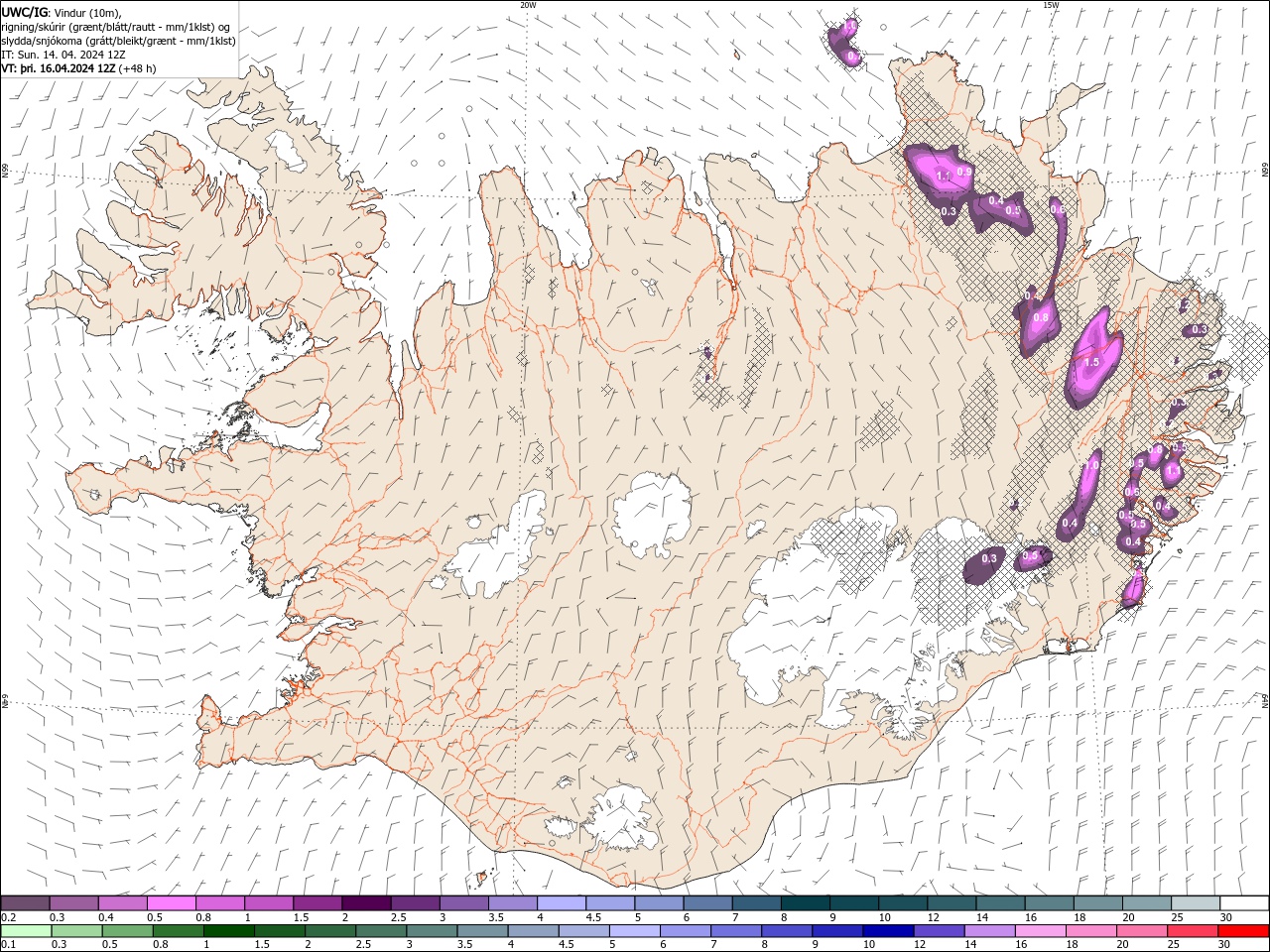This screenshot has width=1270, height=952.
Task: Click the '1.0' snowfall label on the map
Action: tap(1091, 465)
